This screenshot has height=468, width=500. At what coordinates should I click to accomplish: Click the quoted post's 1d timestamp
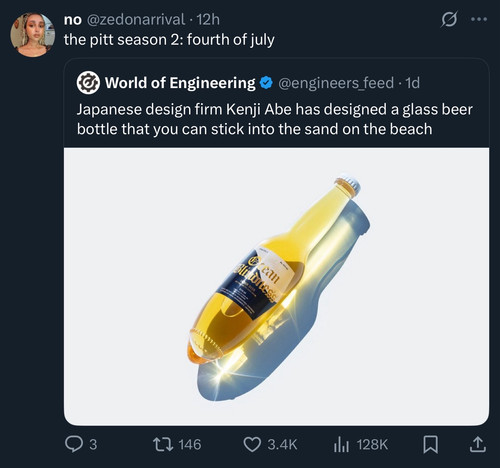[x=413, y=83]
